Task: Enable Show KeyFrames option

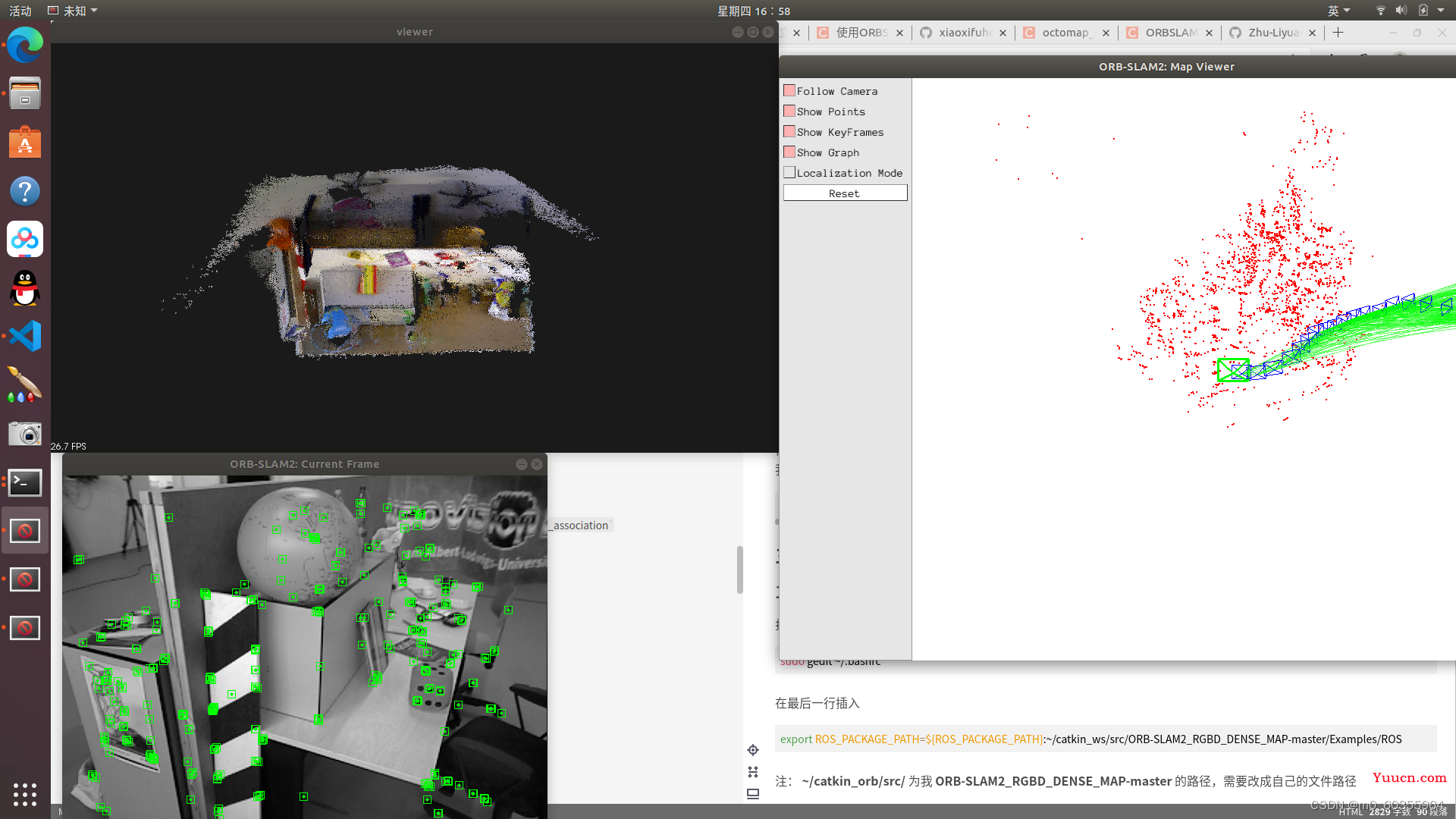Action: pos(789,131)
